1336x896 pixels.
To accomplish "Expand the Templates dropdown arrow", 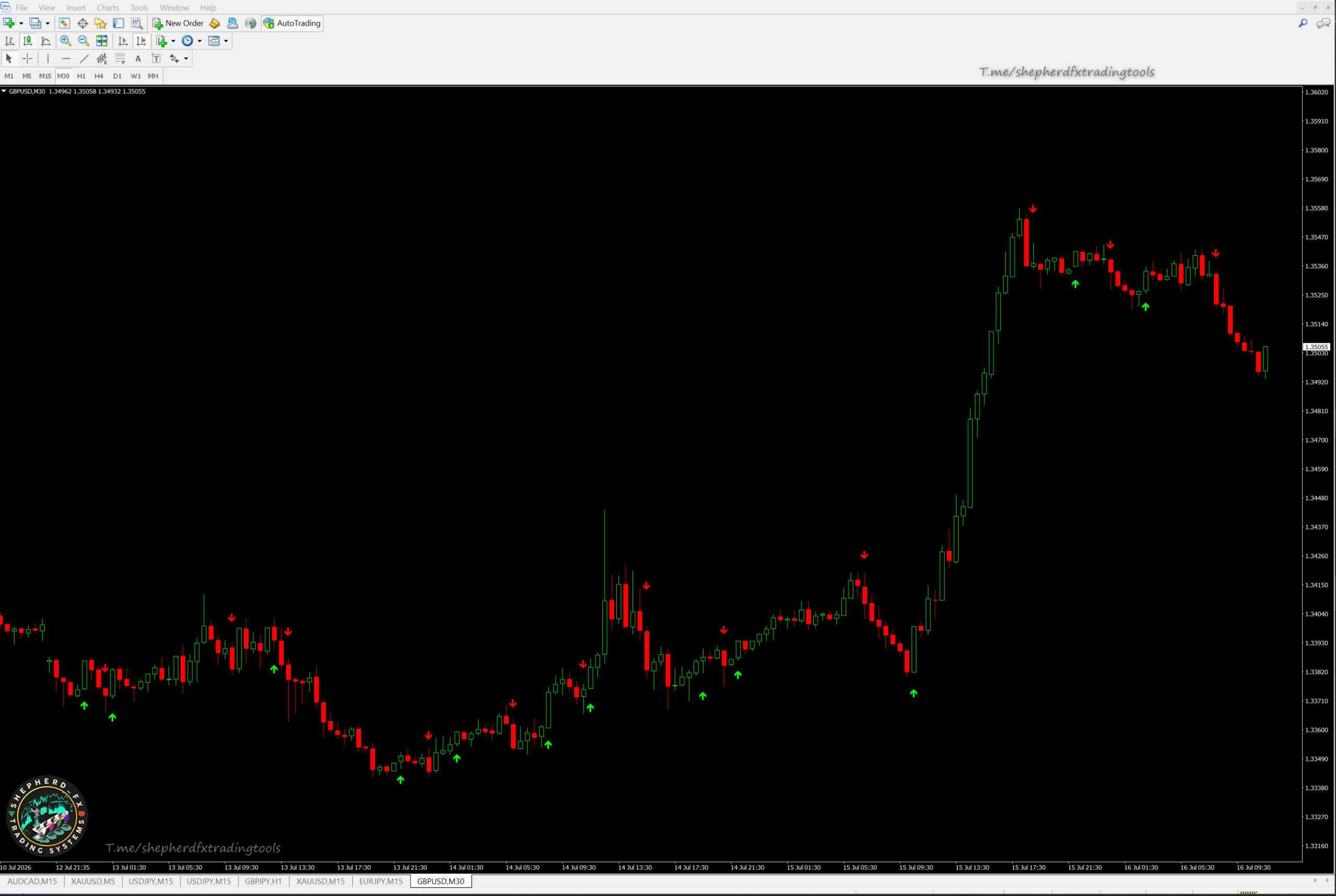I will pyautogui.click(x=226, y=41).
